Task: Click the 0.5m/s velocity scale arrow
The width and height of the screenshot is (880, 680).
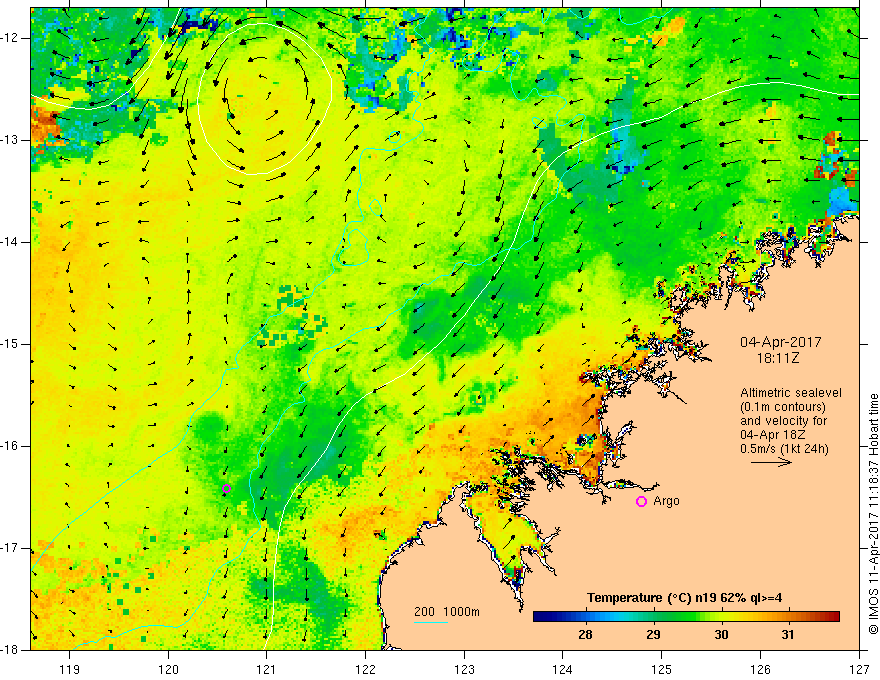Action: click(771, 462)
